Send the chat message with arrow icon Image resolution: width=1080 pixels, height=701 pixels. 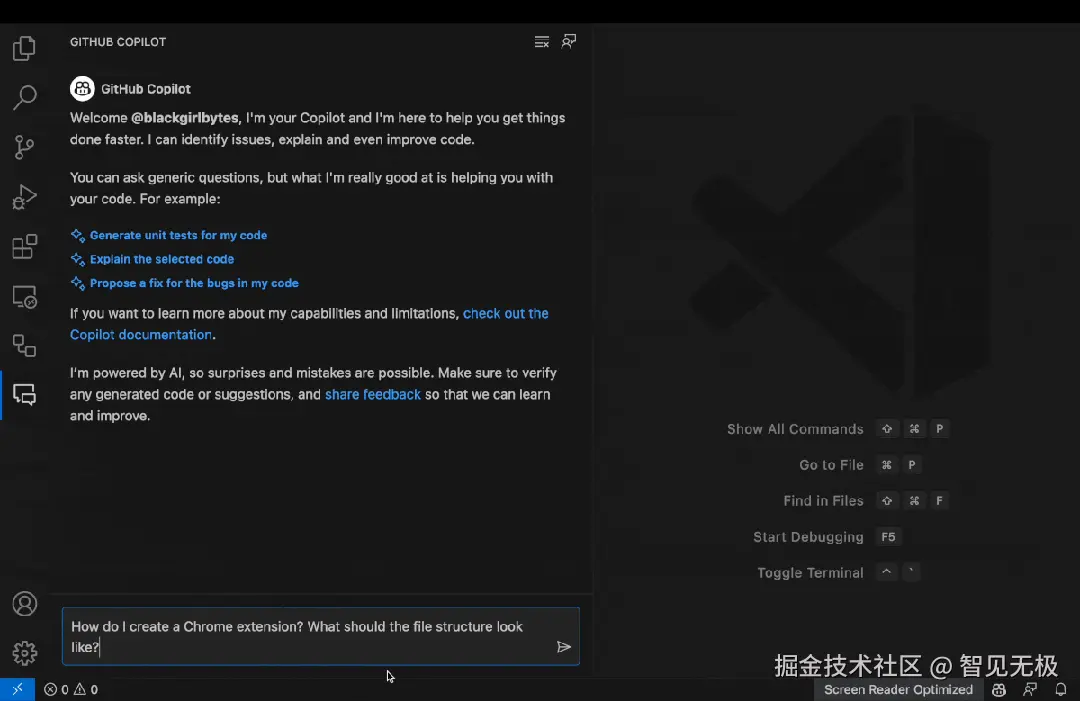click(x=563, y=647)
